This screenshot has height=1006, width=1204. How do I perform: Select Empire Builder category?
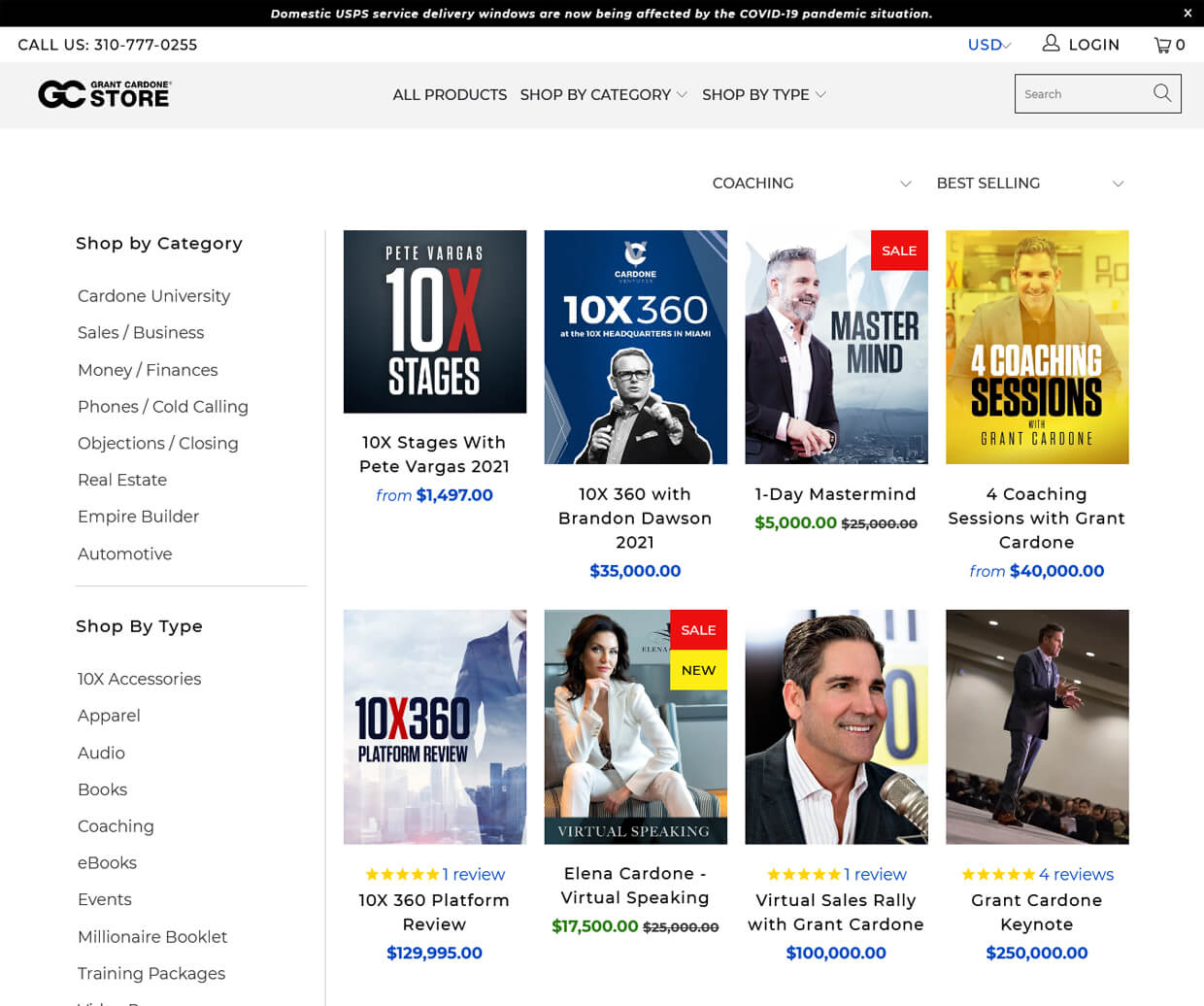(138, 517)
